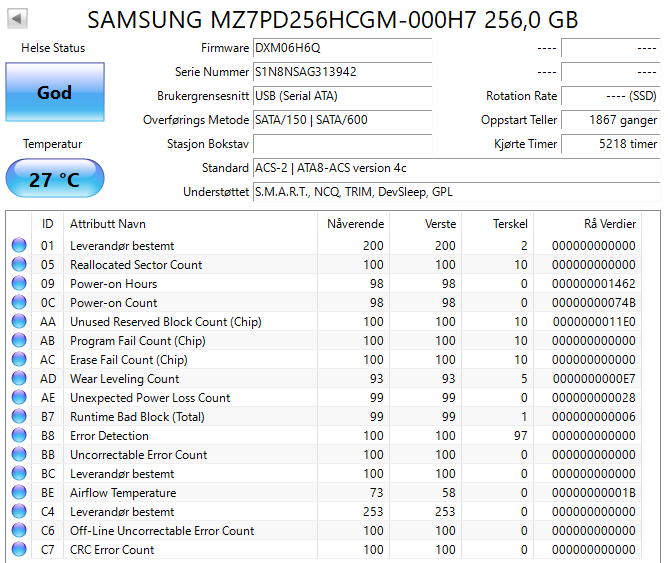Click the 27 °C temperature indicator
Screen dimensions: 668x563
[x=54, y=180]
